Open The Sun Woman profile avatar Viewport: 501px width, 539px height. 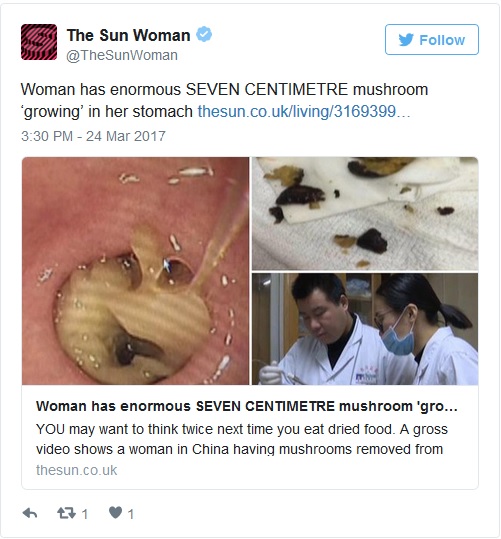(x=39, y=42)
